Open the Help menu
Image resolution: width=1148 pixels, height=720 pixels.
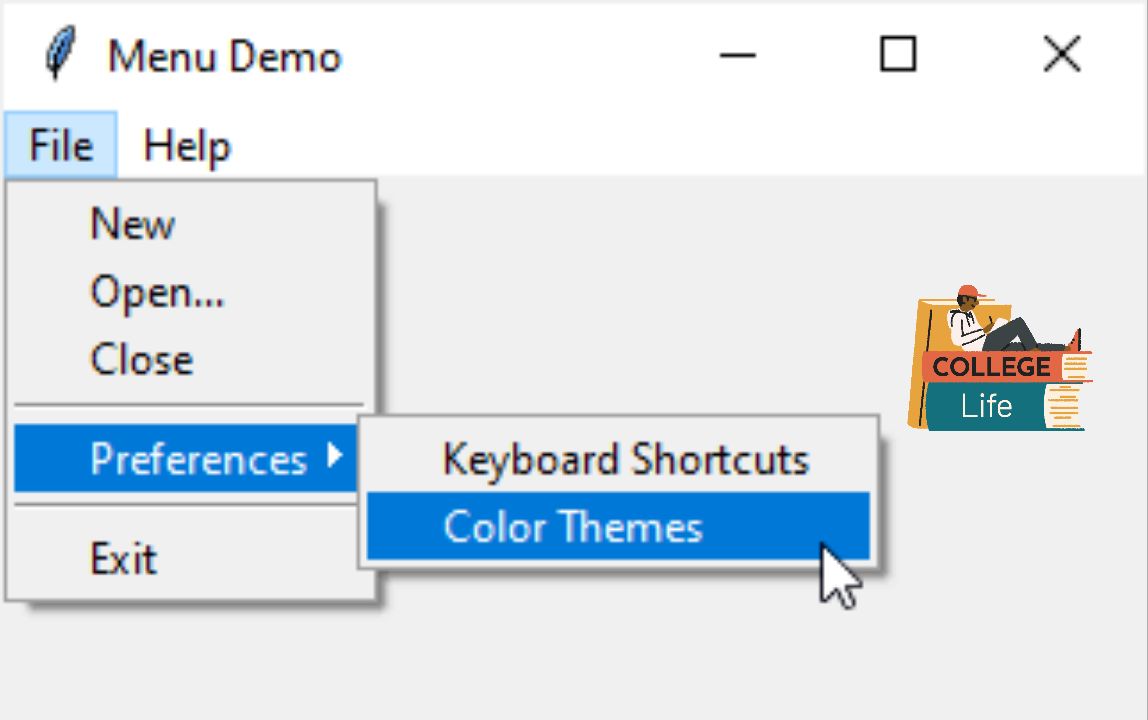point(187,147)
